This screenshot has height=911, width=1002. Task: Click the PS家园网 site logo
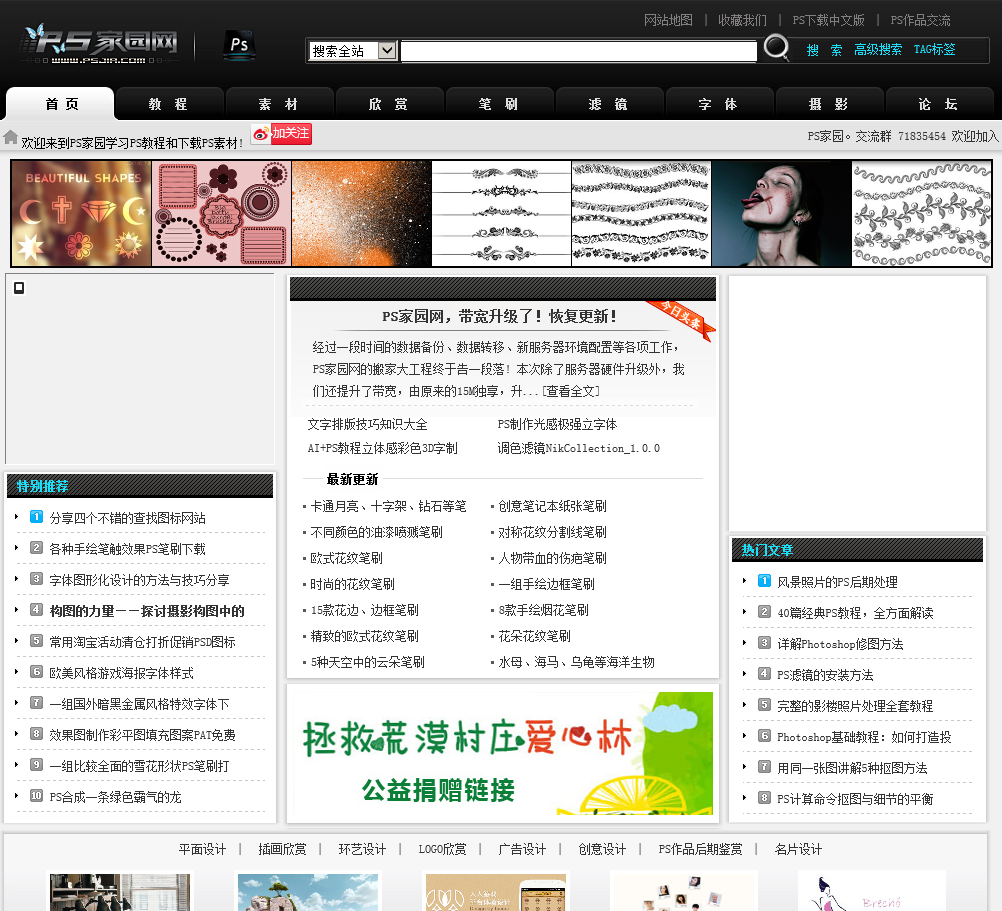point(99,45)
